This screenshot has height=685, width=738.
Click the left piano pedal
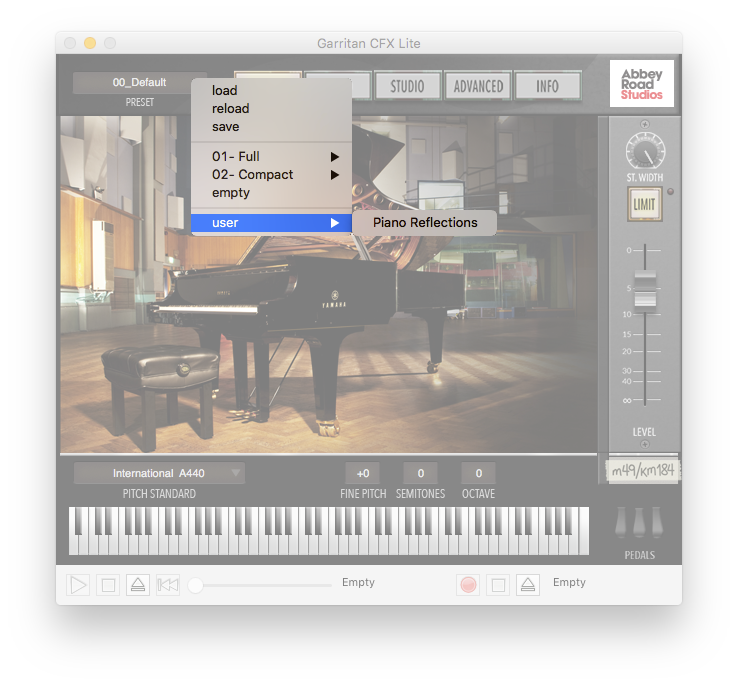[x=621, y=522]
